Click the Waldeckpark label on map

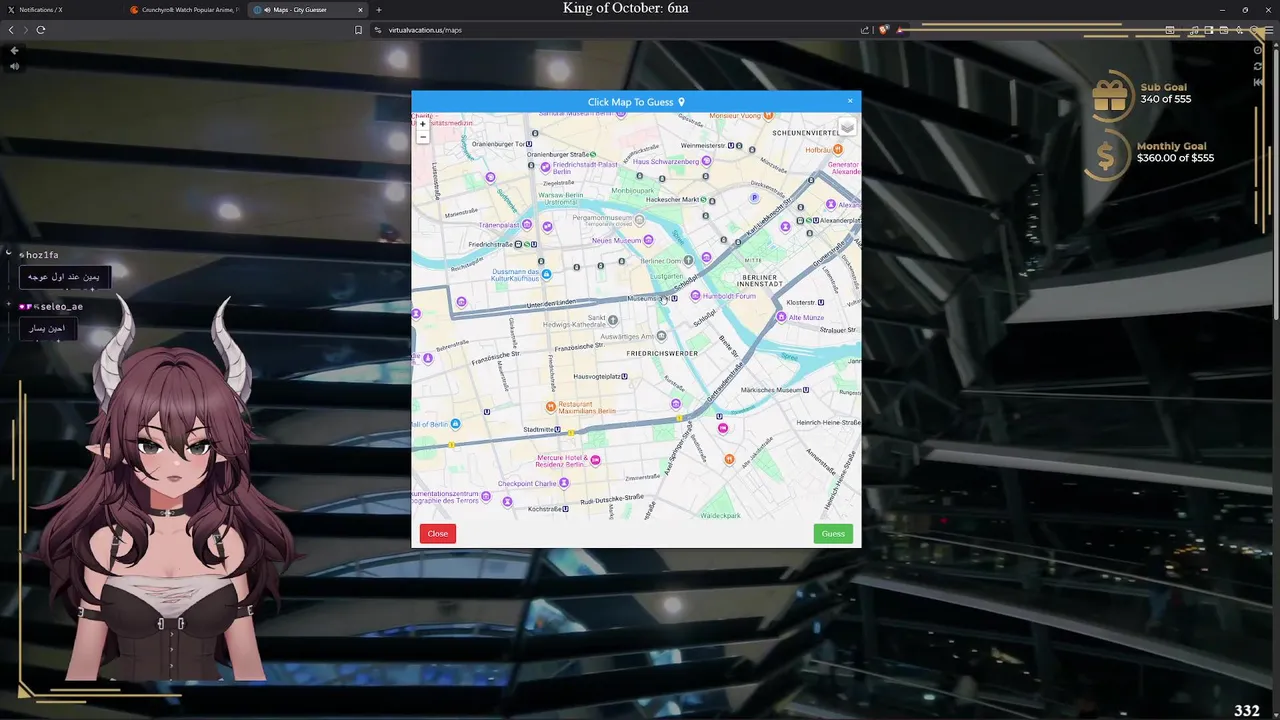(721, 516)
